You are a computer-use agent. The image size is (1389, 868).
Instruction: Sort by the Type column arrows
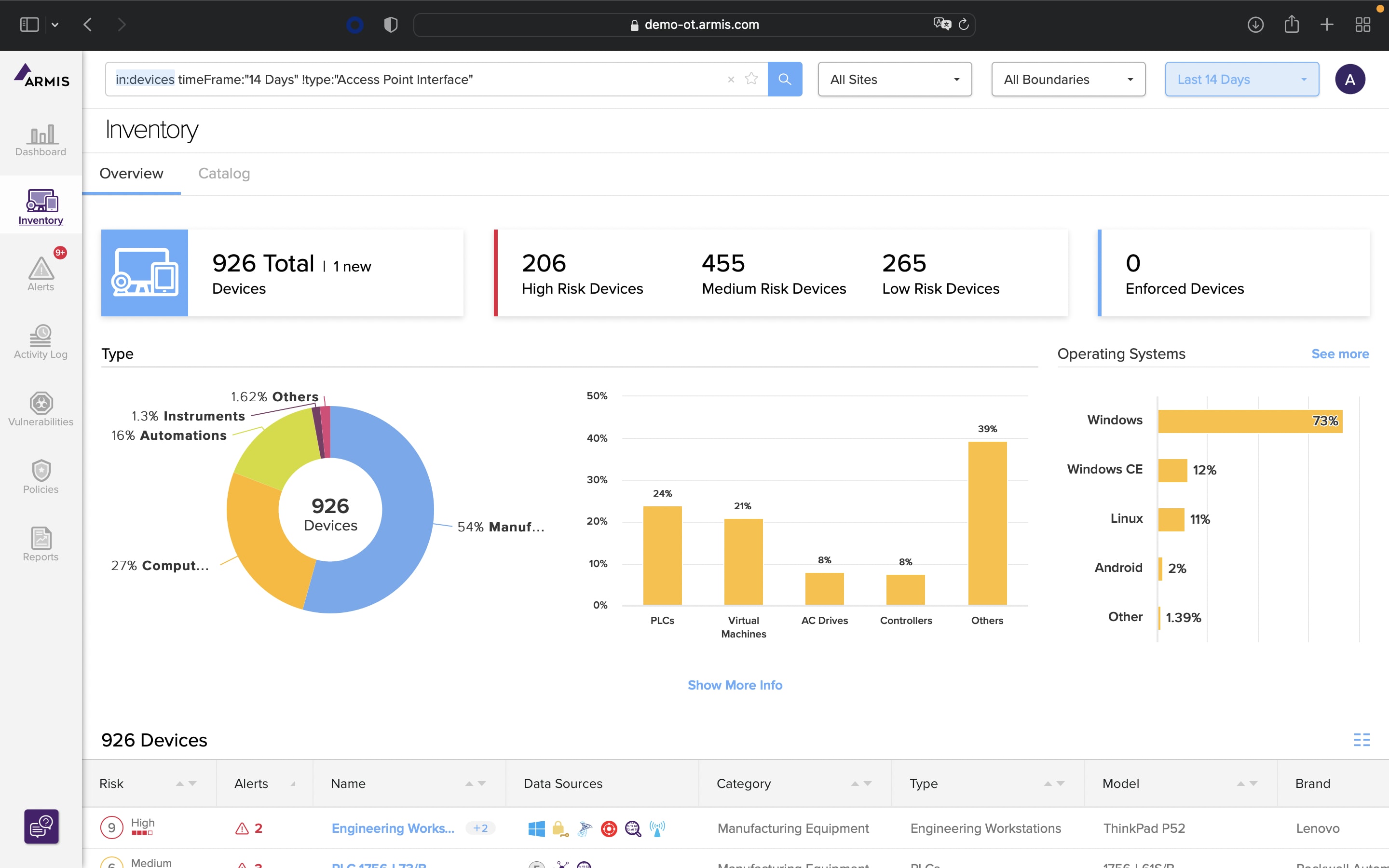click(1054, 784)
